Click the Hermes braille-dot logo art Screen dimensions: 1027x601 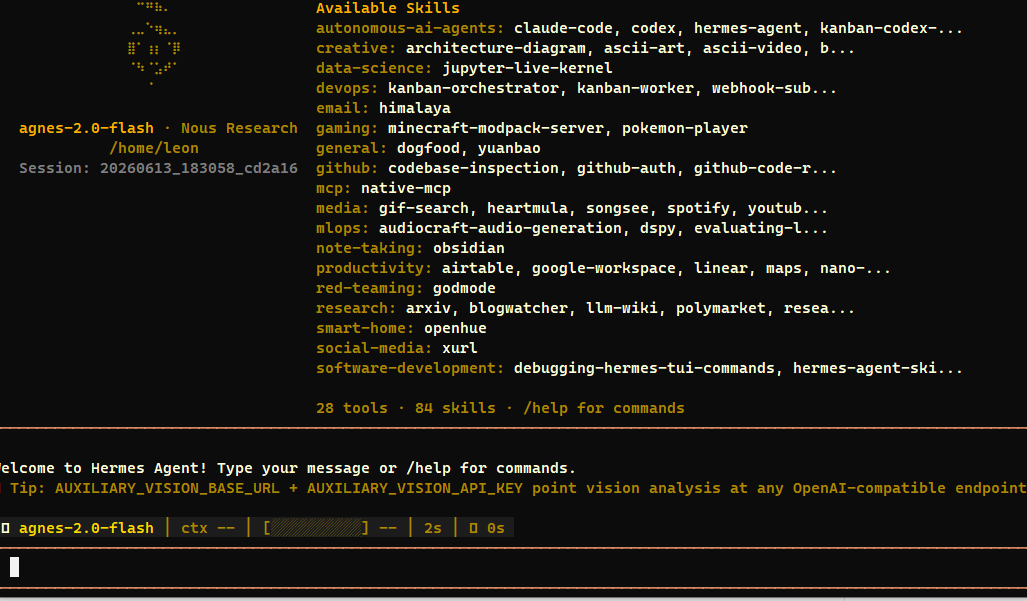tap(154, 44)
